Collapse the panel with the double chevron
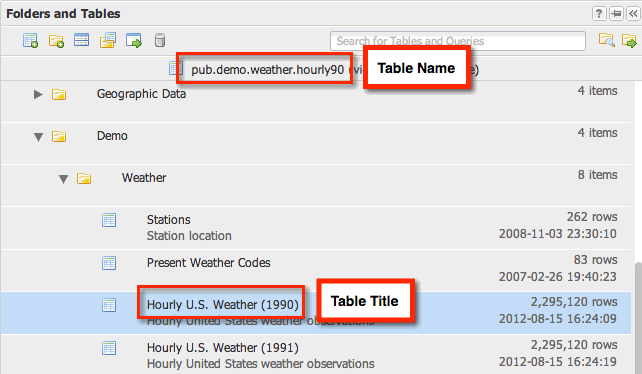 (633, 14)
